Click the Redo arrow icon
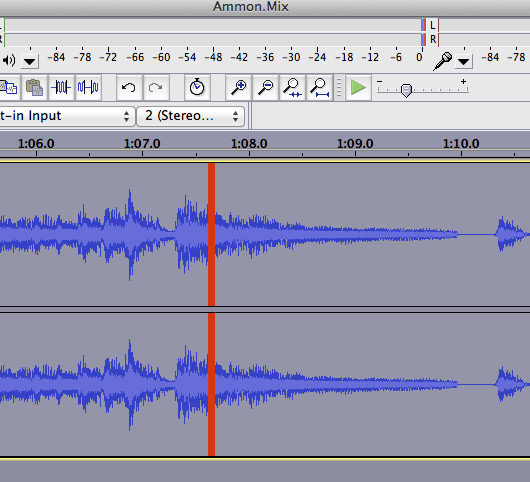530x482 pixels. point(155,88)
